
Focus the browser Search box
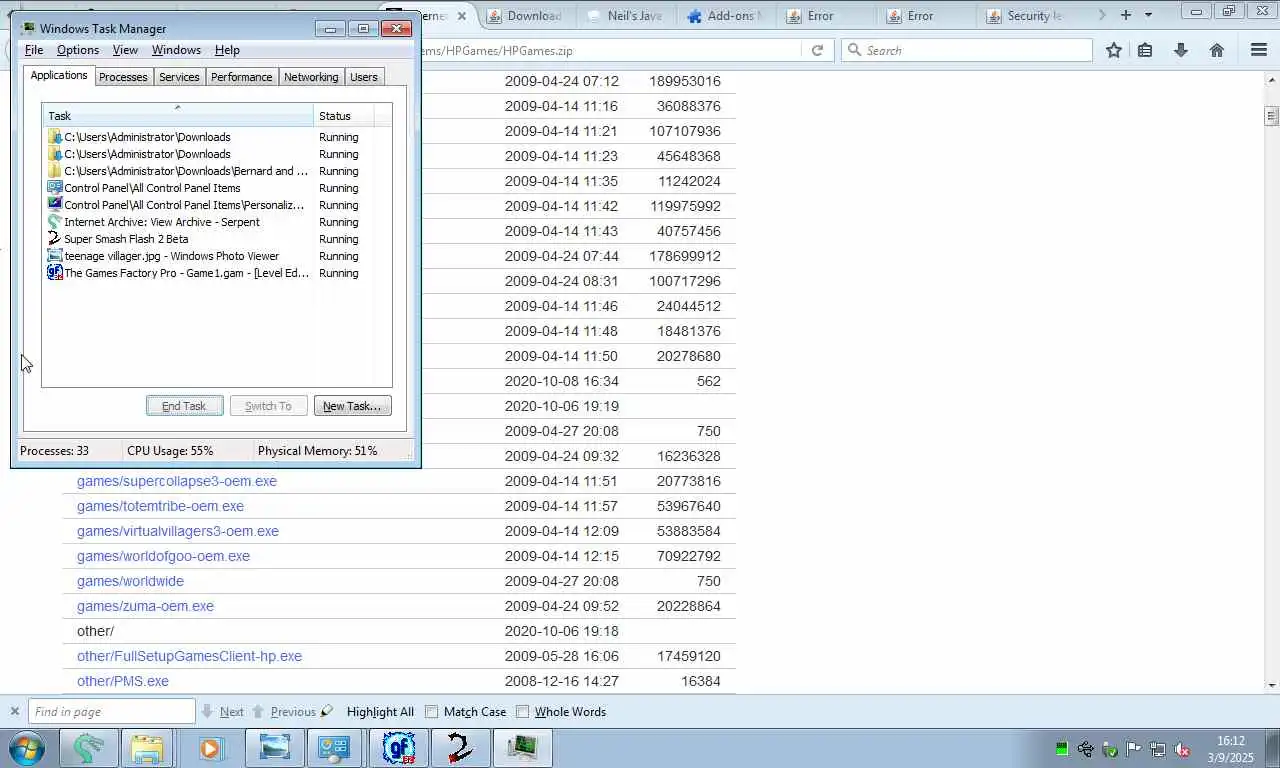(966, 50)
